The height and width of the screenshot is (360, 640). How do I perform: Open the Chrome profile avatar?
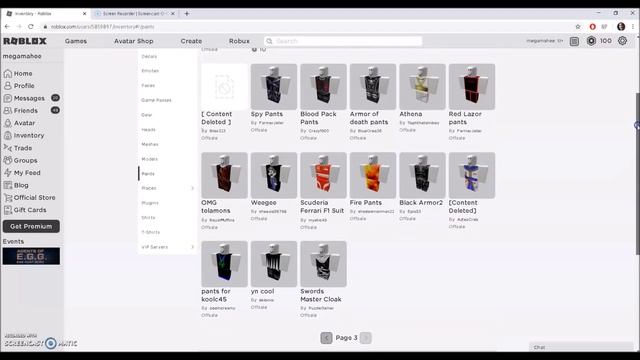[x=621, y=27]
